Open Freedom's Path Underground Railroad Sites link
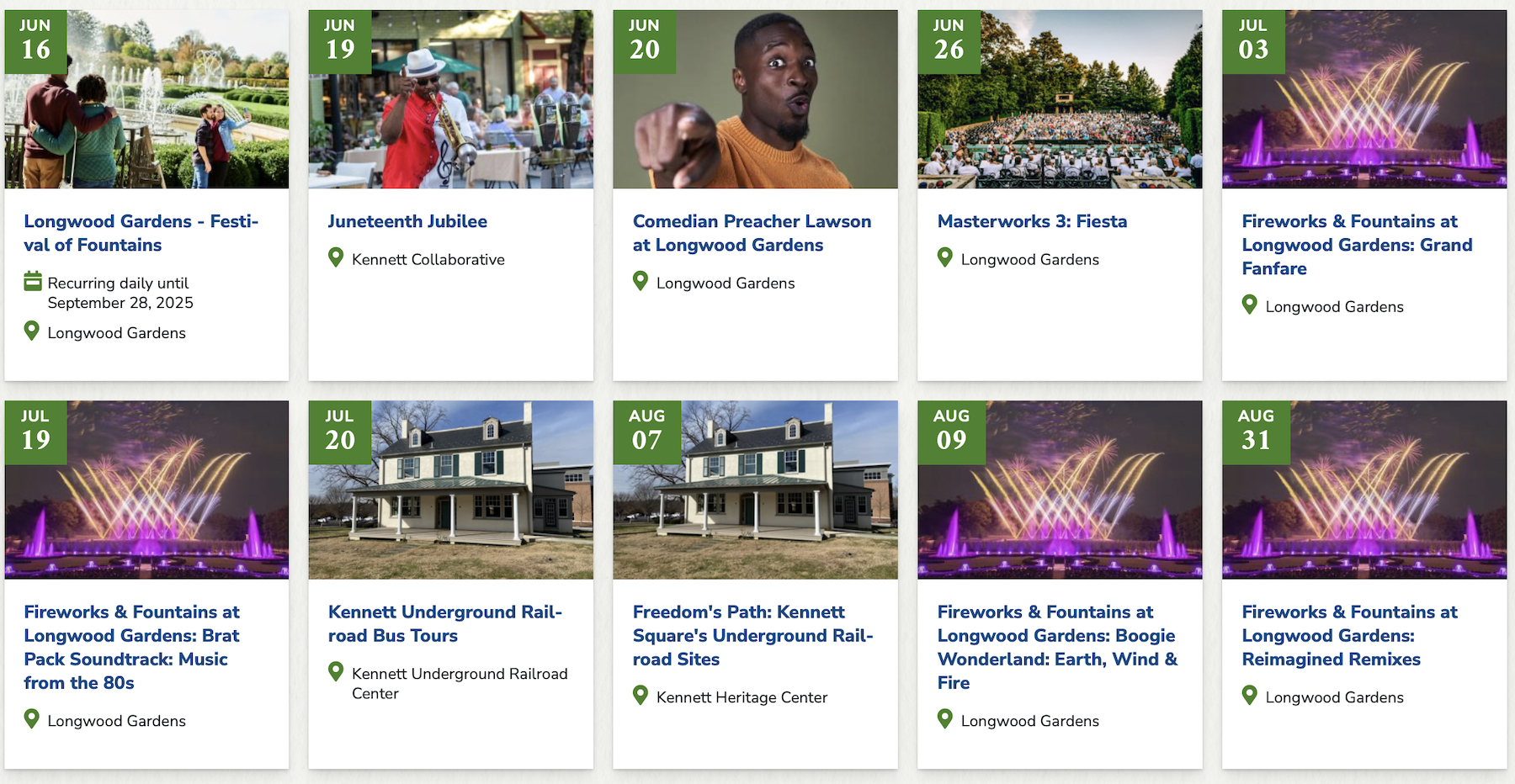This screenshot has height=784, width=1515. coord(752,635)
